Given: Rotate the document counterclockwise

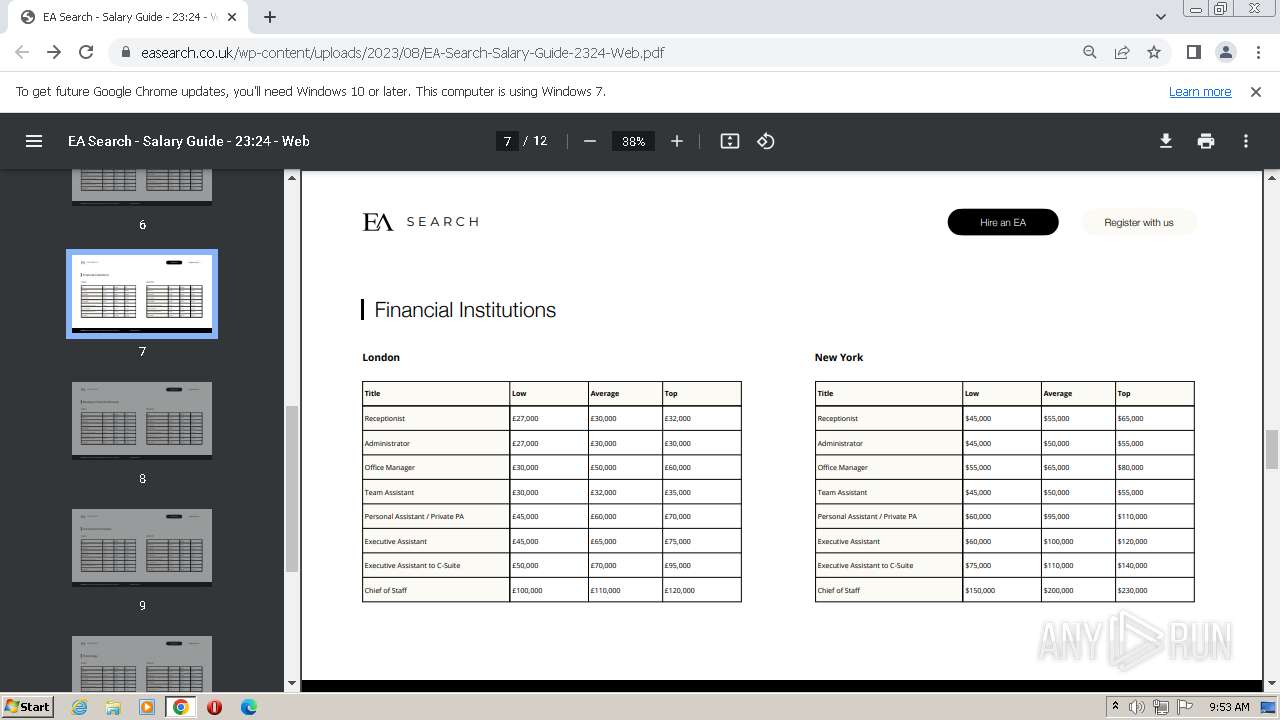Looking at the screenshot, I should pos(766,141).
